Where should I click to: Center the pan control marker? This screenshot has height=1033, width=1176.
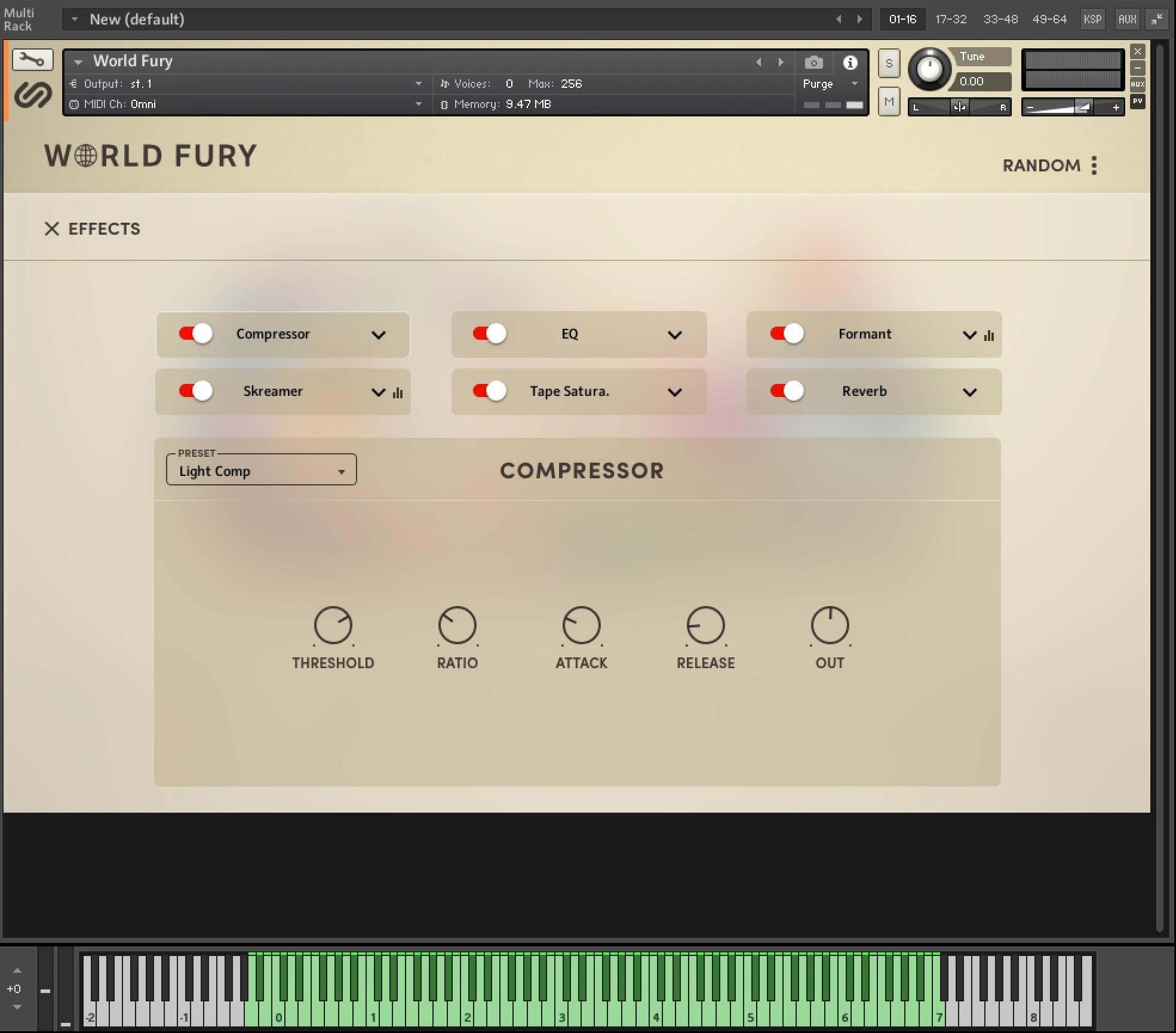[x=959, y=107]
